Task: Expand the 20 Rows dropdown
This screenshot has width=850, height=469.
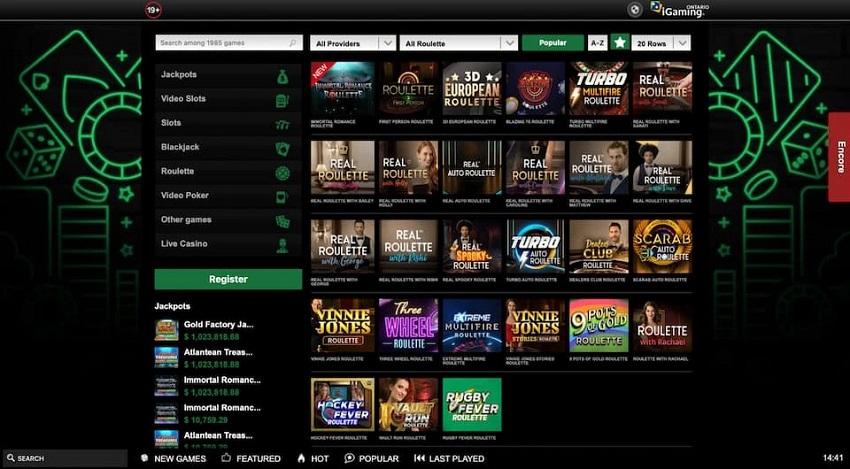Action: coord(661,43)
